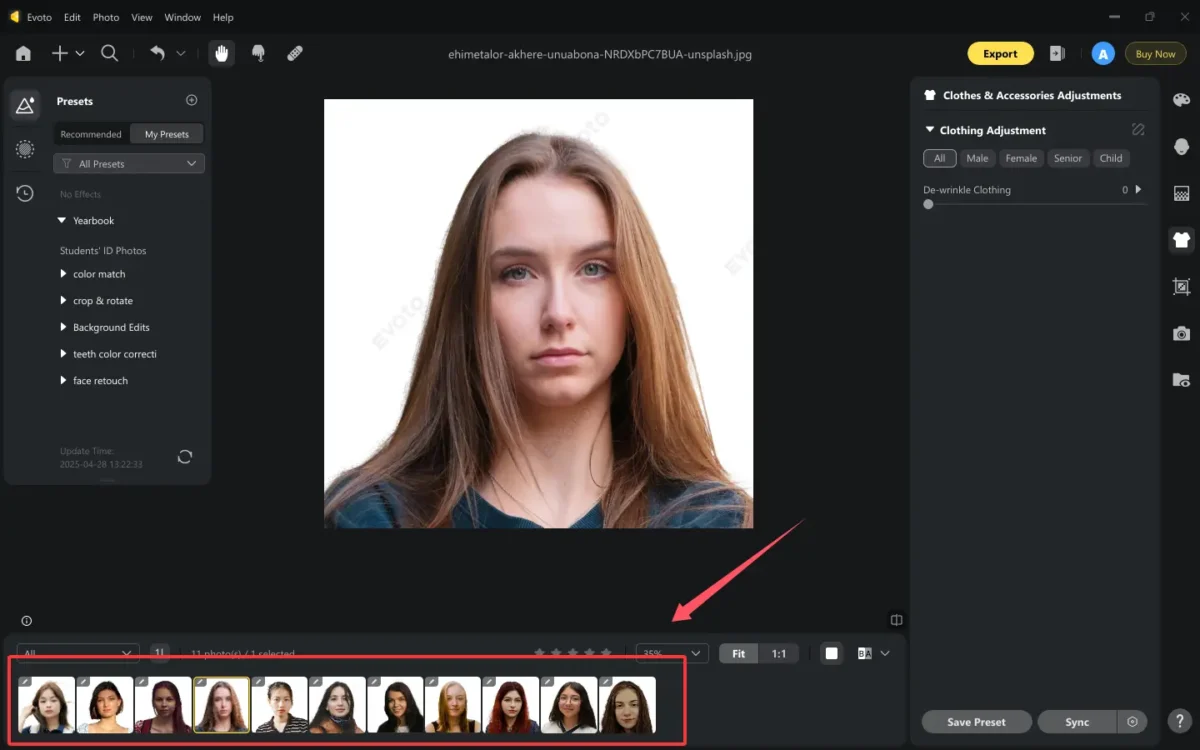The height and width of the screenshot is (750, 1200).
Task: Click the Save Preset button
Action: pyautogui.click(x=977, y=722)
